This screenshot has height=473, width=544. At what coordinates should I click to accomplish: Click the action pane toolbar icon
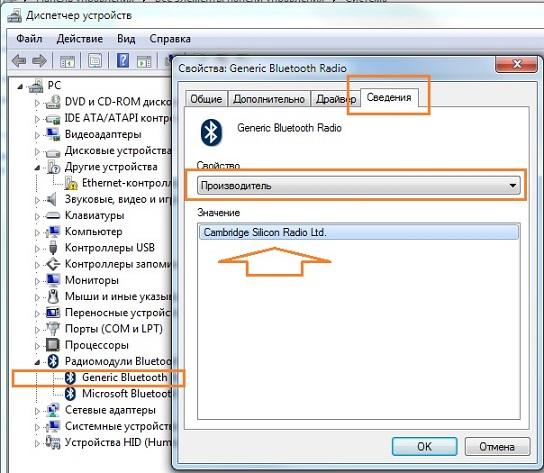pos(144,61)
